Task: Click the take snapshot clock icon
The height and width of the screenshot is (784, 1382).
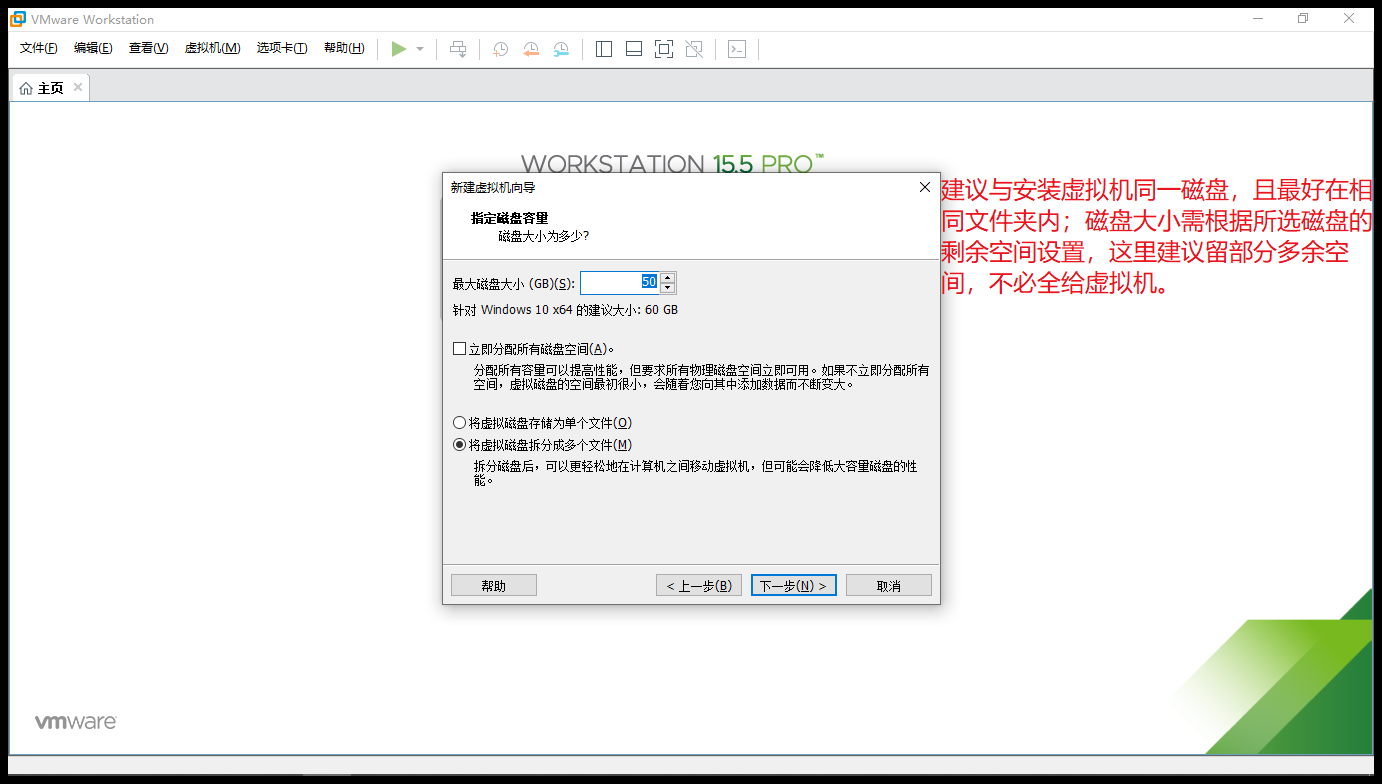Action: point(500,49)
